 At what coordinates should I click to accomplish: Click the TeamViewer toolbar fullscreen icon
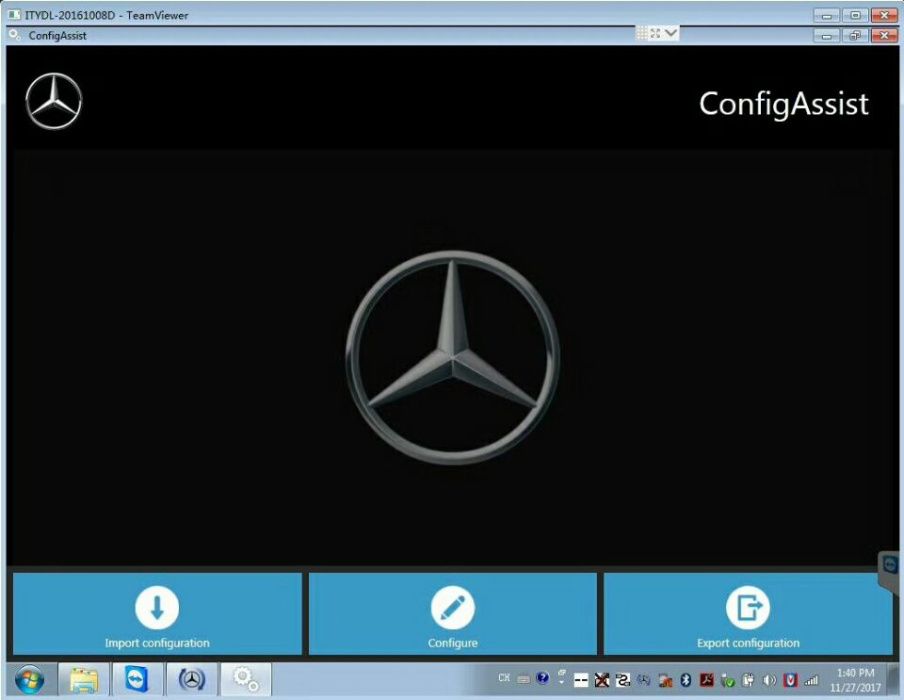656,33
